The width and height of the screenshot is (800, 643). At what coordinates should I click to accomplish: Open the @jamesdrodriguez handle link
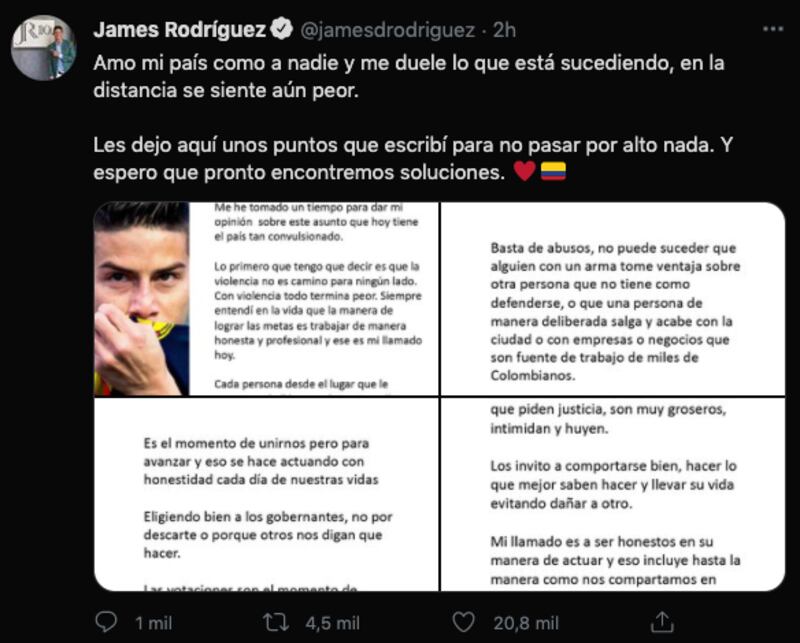(388, 30)
